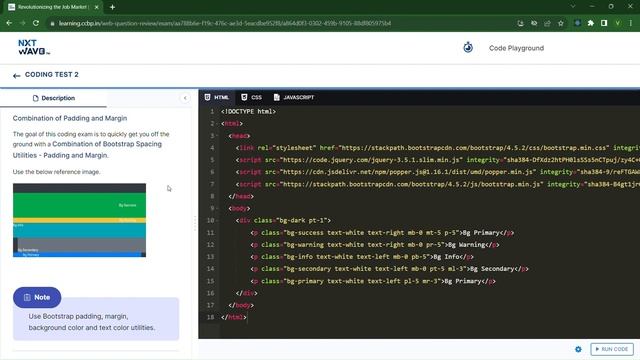Screen dimensions: 640x360
Task: Click the popper.min.js script line
Action: (438, 172)
